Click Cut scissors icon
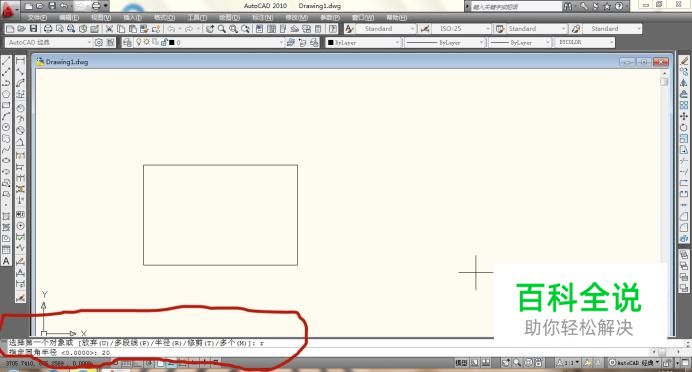Image resolution: width=692 pixels, height=372 pixels. (109, 29)
